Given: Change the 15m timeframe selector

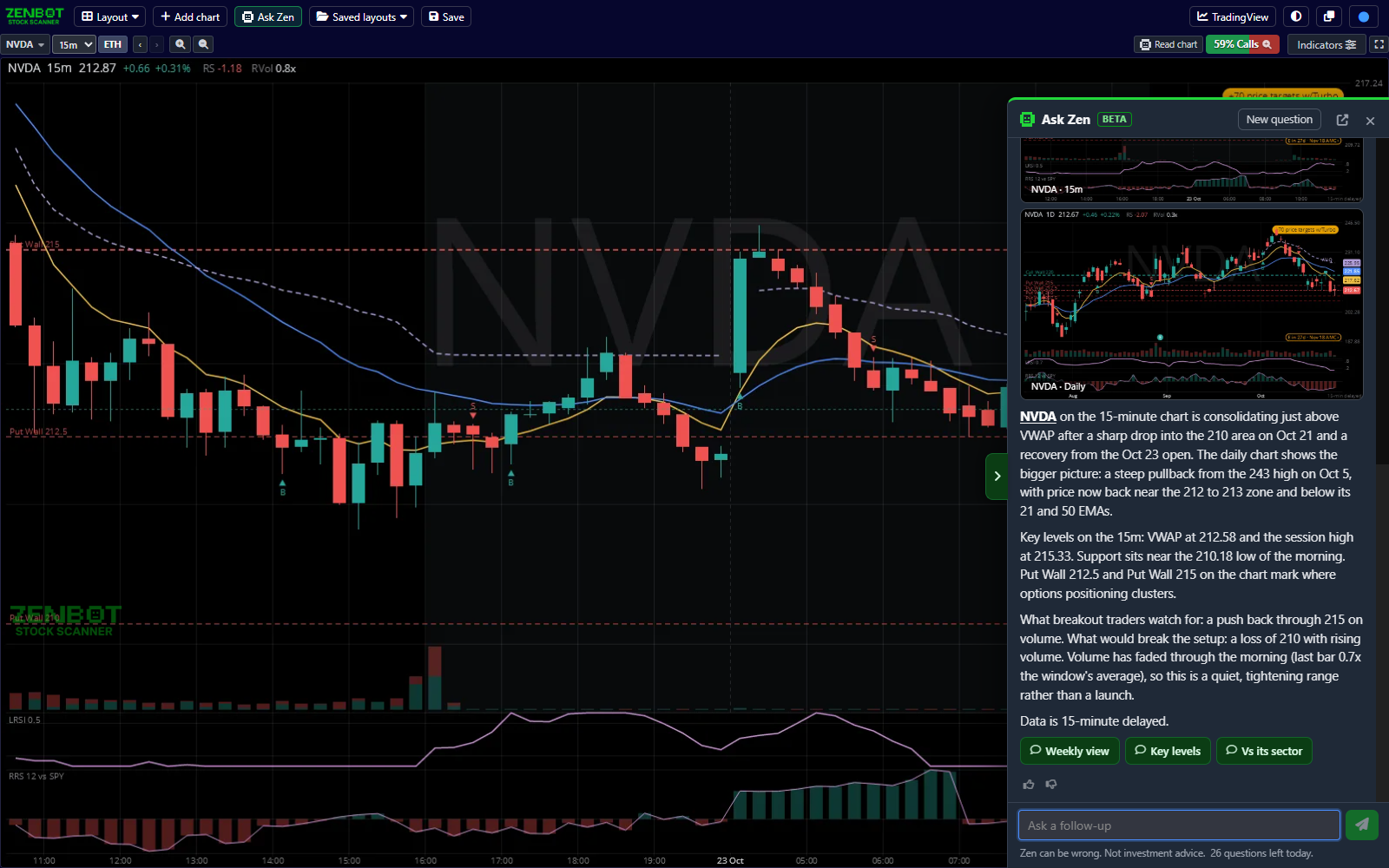Looking at the screenshot, I should coord(74,44).
